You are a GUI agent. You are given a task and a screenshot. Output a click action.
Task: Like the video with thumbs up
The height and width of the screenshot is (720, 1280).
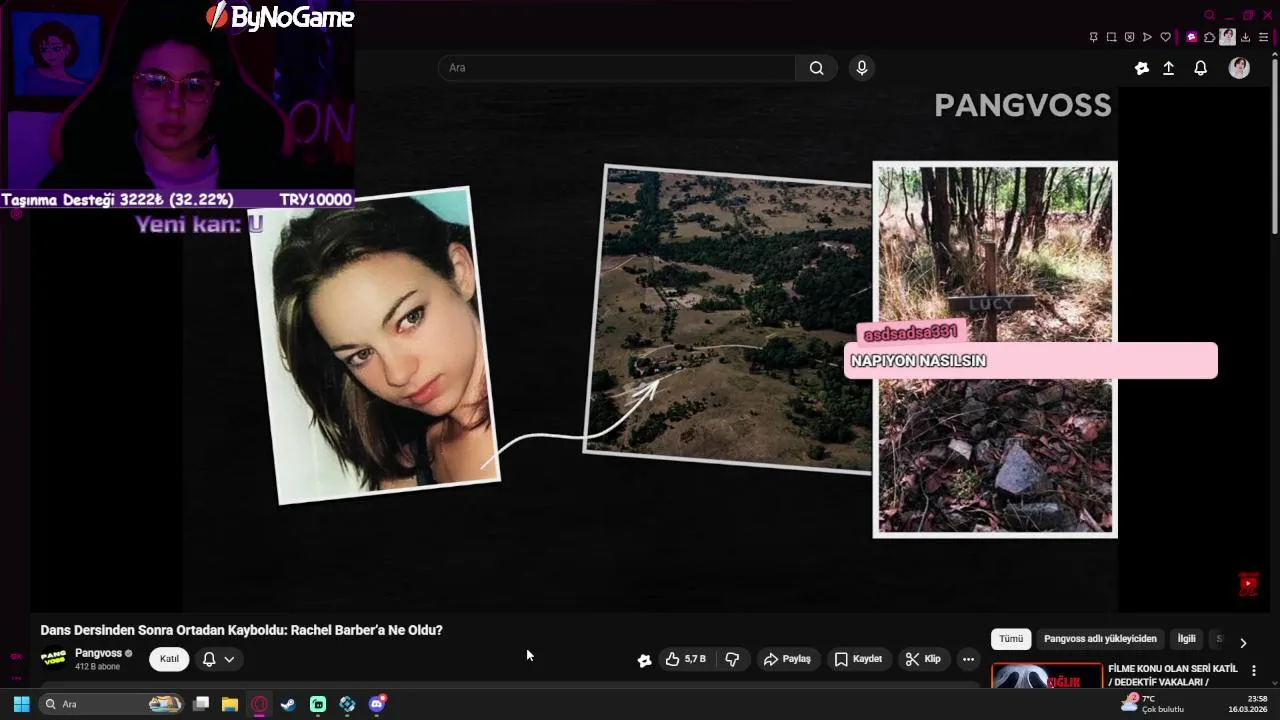click(685, 659)
